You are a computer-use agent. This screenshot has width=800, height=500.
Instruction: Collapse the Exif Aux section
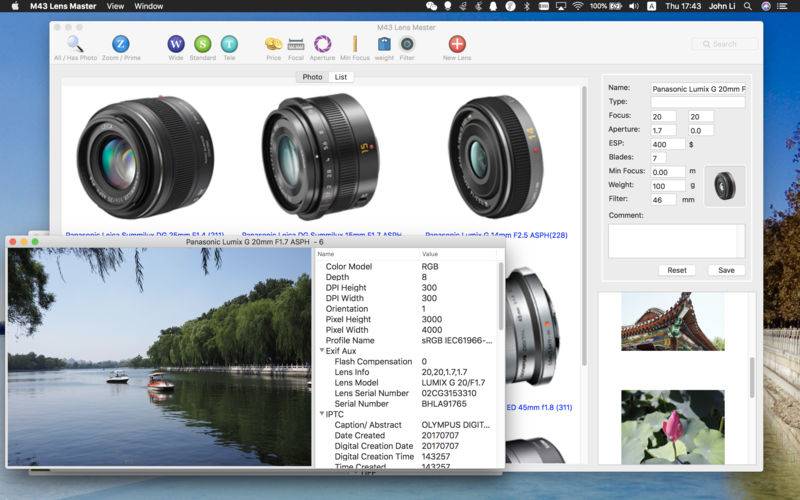pos(322,350)
